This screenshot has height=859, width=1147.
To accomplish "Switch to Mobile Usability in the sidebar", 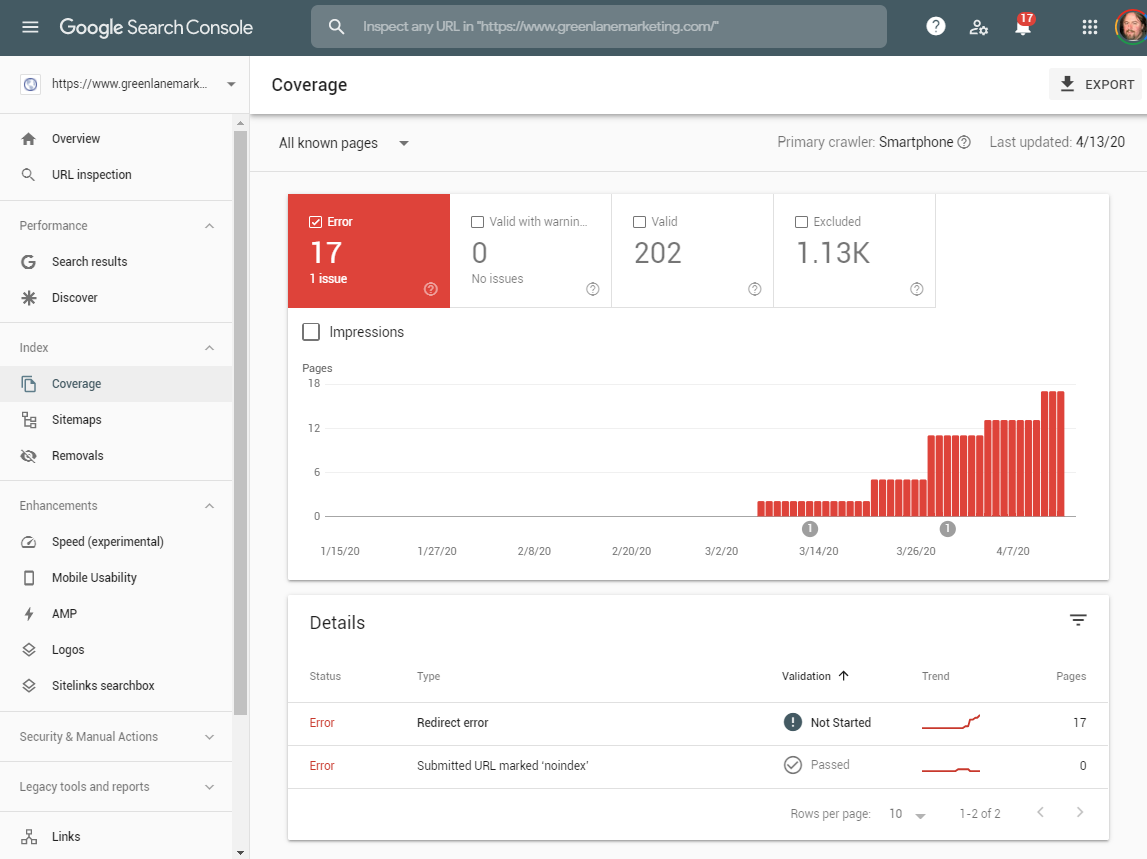I will tap(92, 577).
